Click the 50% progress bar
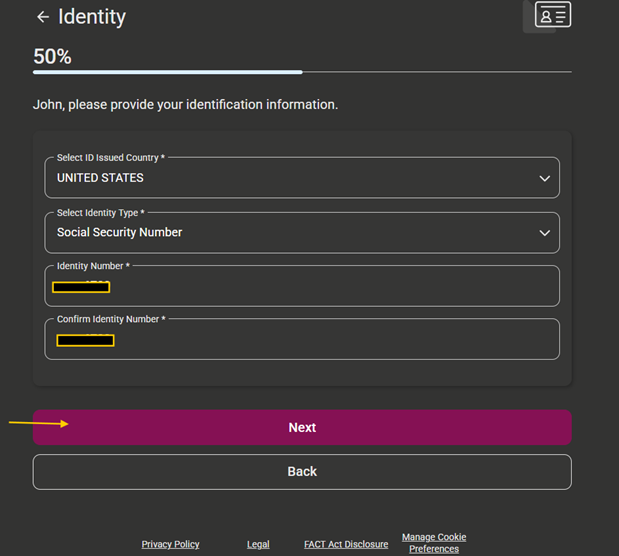 302,72
